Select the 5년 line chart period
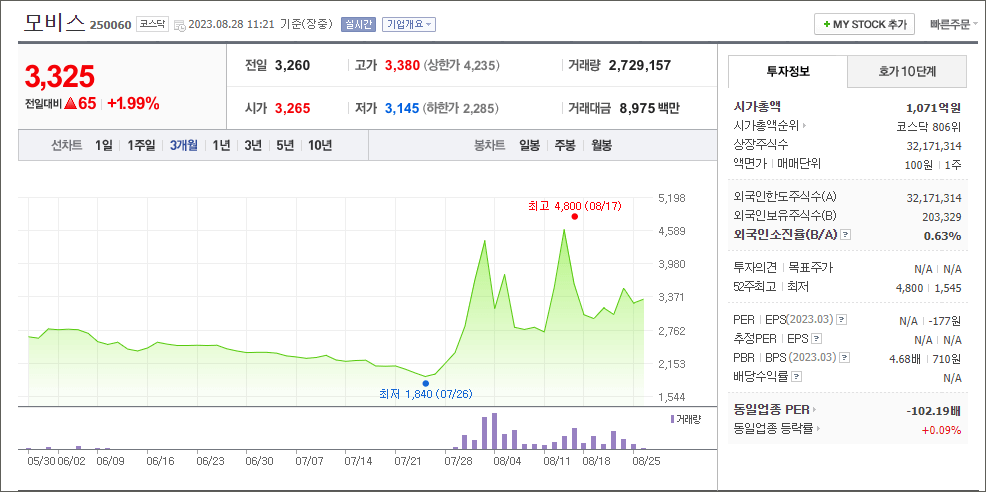 (285, 145)
